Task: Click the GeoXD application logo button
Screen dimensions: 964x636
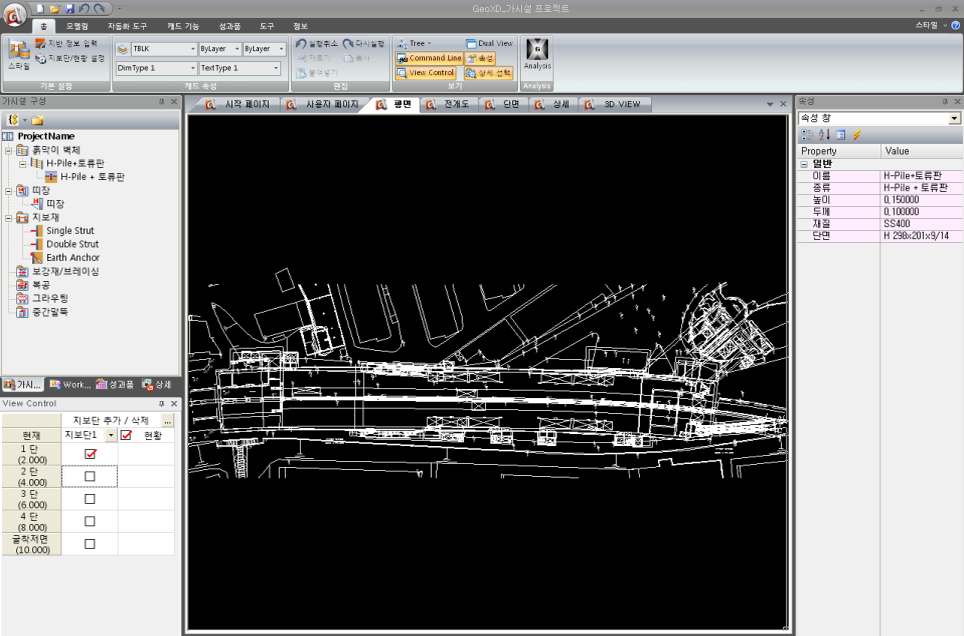Action: tap(14, 14)
